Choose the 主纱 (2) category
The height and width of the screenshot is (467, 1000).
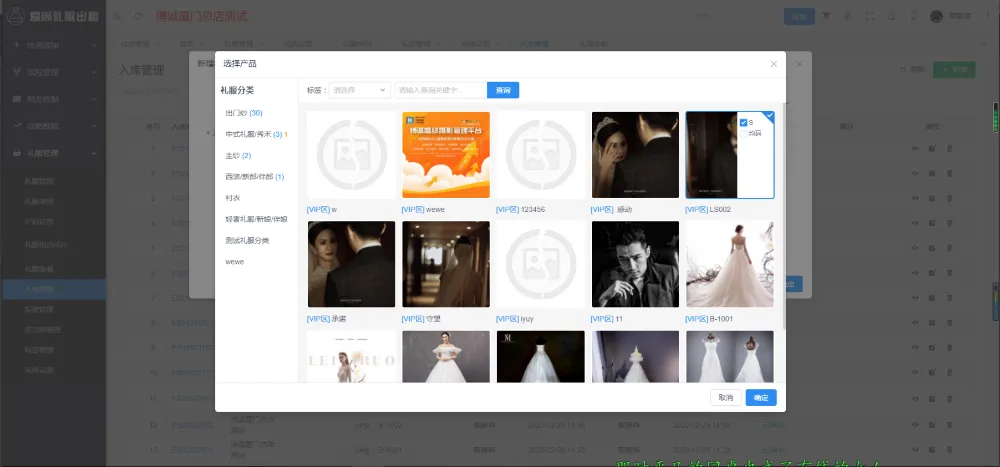(x=238, y=155)
